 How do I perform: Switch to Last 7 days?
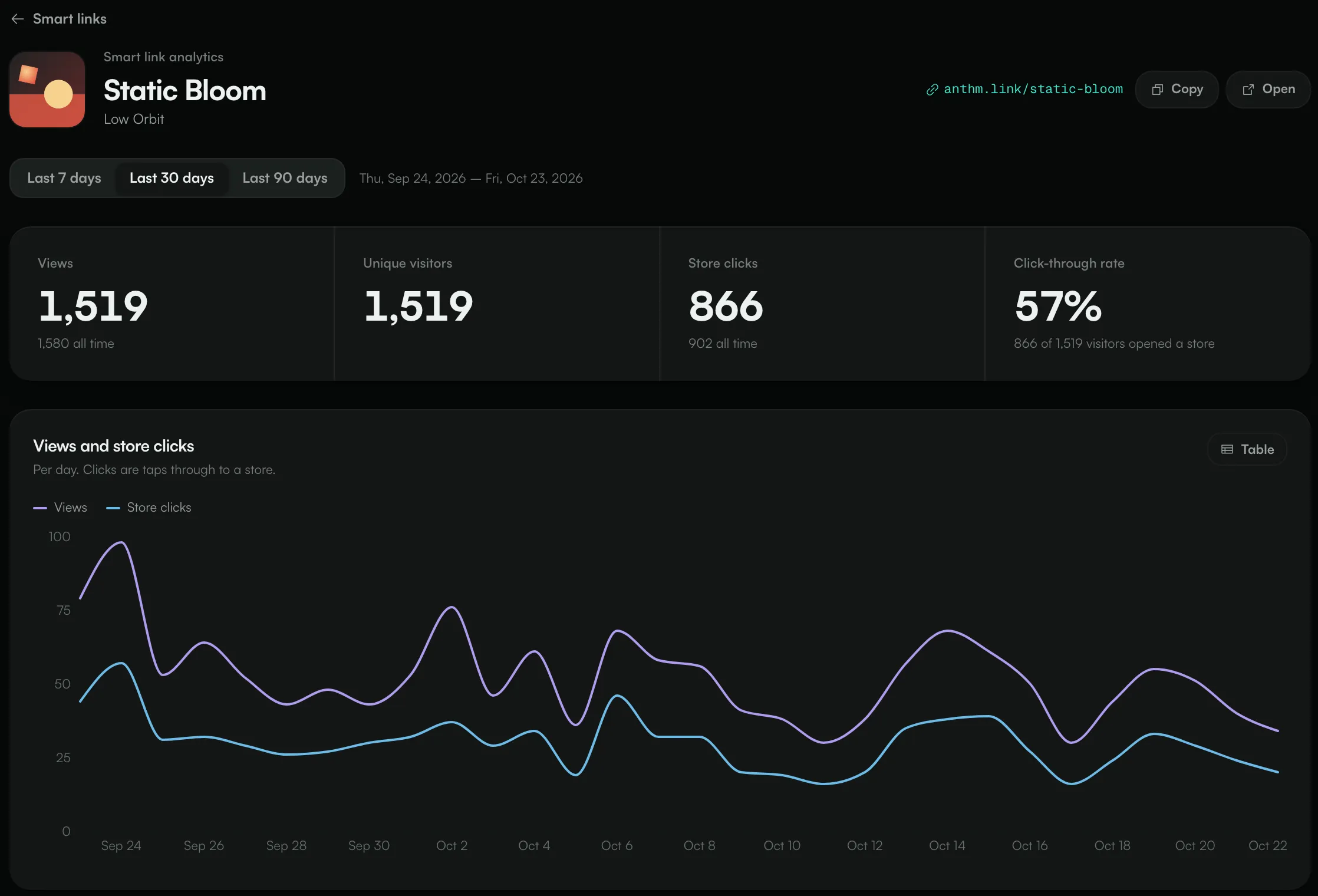(64, 178)
